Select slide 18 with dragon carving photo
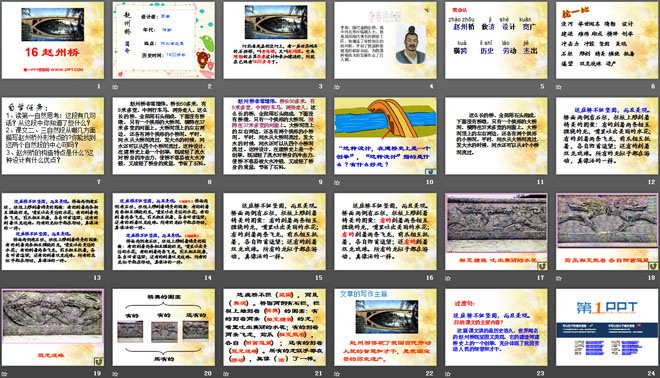This screenshot has width=660, height=378. [607, 232]
